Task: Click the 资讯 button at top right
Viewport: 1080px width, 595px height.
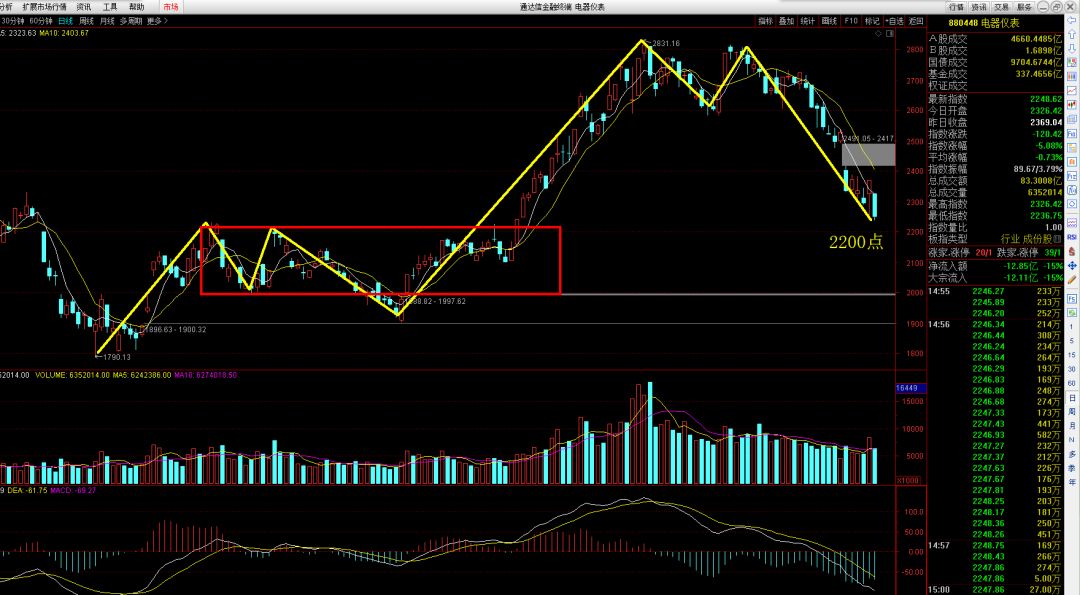Action: point(979,7)
